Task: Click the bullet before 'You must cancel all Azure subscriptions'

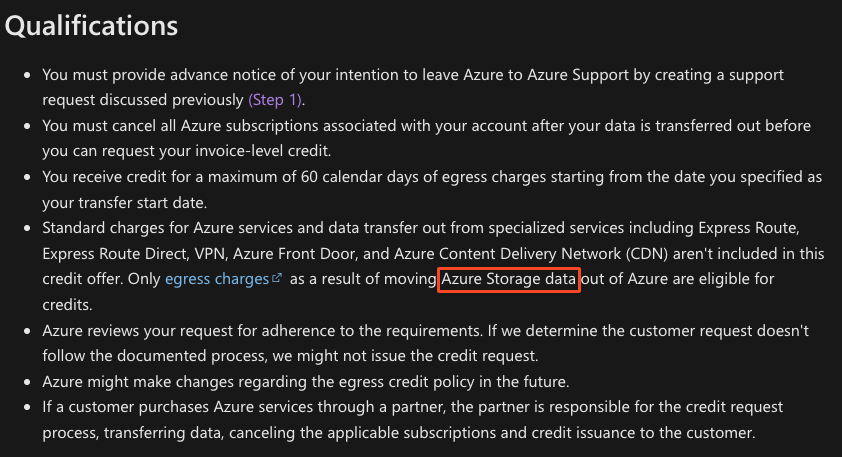Action: coord(27,126)
